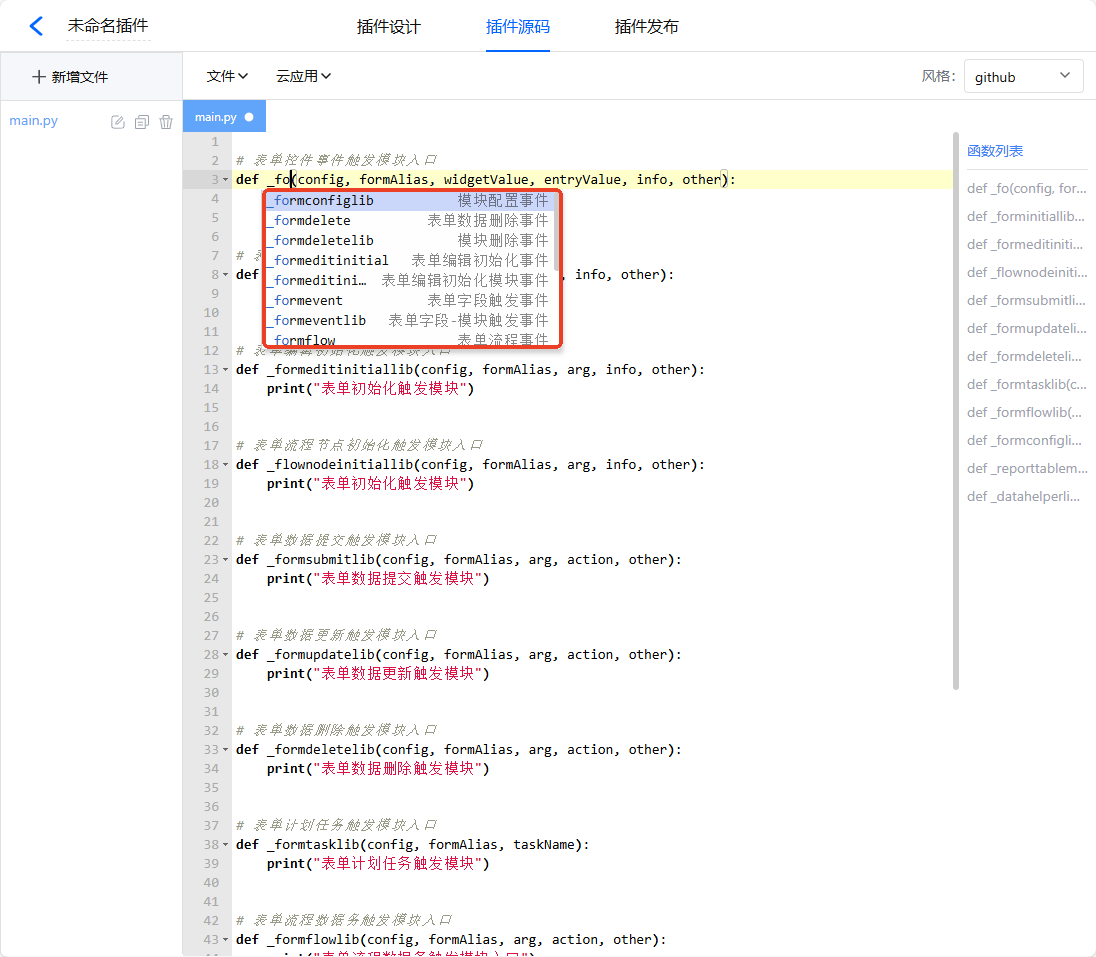1096x957 pixels.
Task: Fold the function at line 28
Action: click(225, 655)
